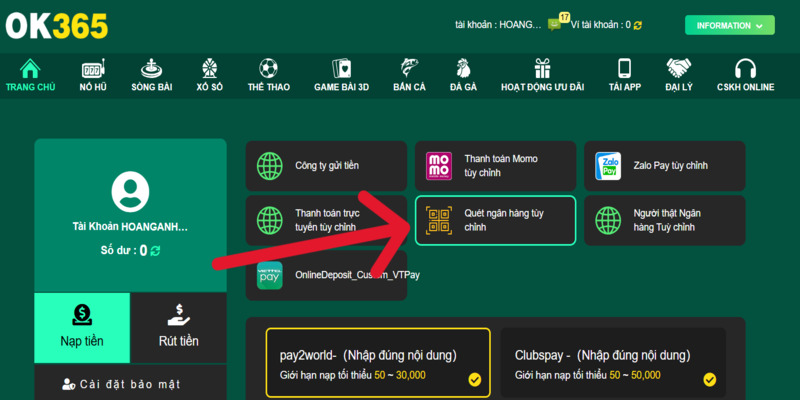Click the TRANG CHỦ home icon

coord(30,69)
